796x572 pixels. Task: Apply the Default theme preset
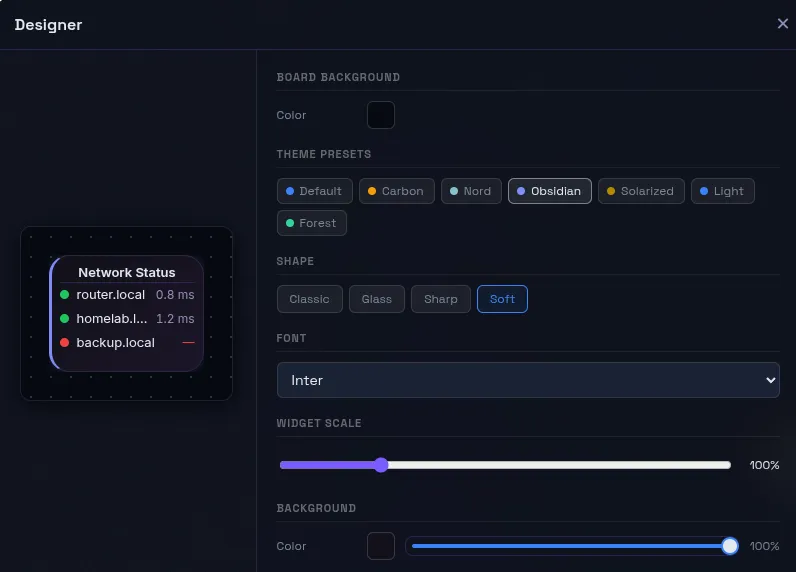pyautogui.click(x=314, y=191)
